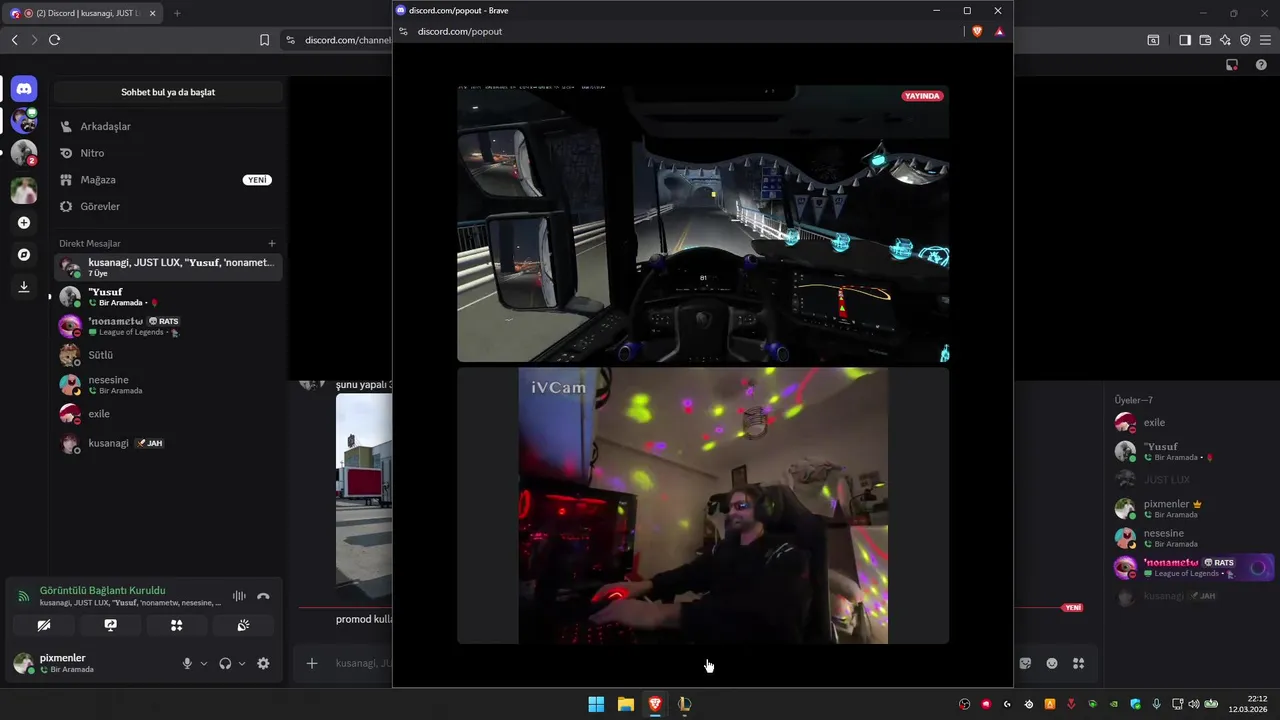Image resolution: width=1280 pixels, height=720 pixels.
Task: Go back in main Brave window
Action: pyautogui.click(x=14, y=40)
